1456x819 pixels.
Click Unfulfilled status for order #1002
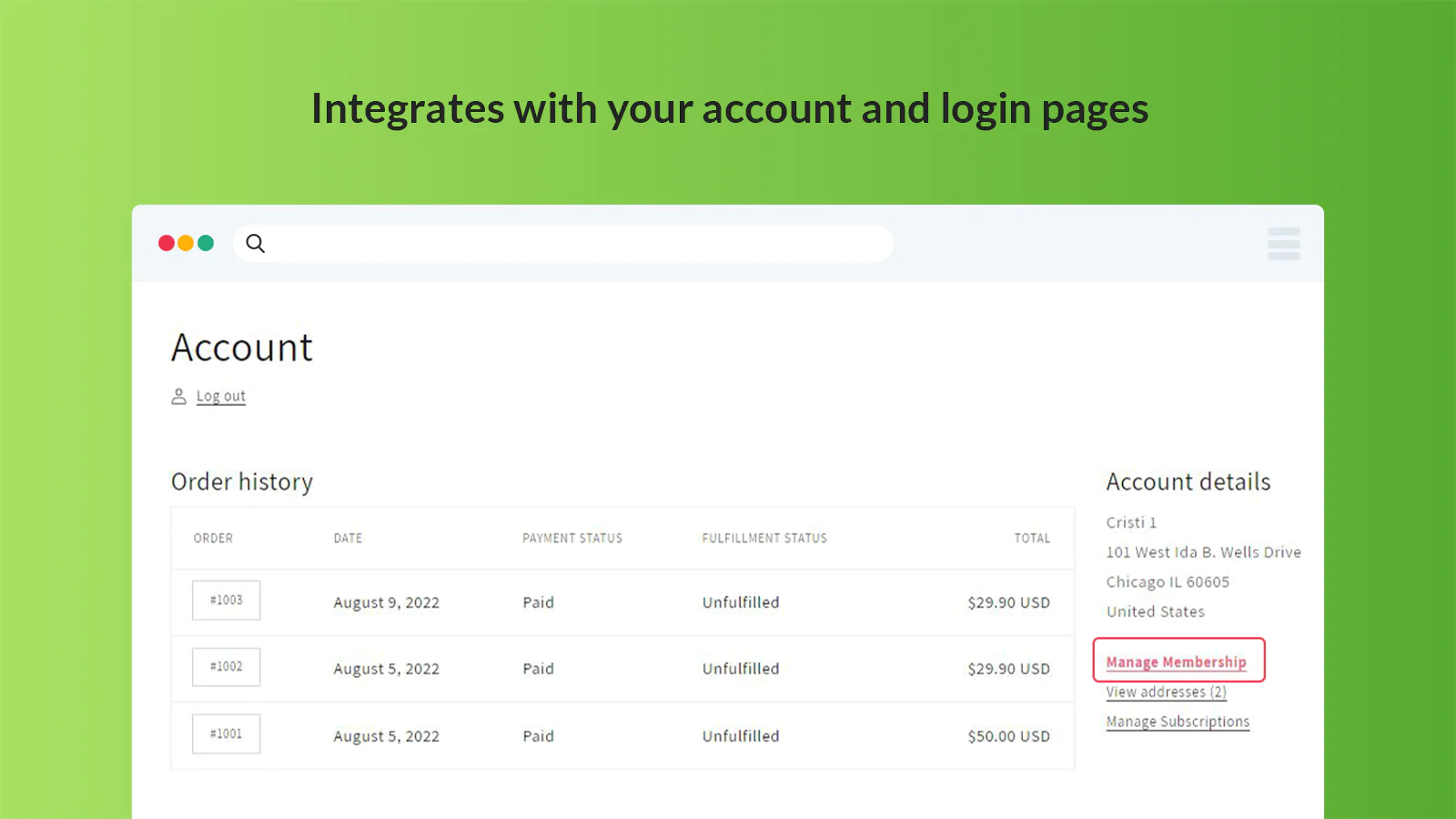point(741,669)
